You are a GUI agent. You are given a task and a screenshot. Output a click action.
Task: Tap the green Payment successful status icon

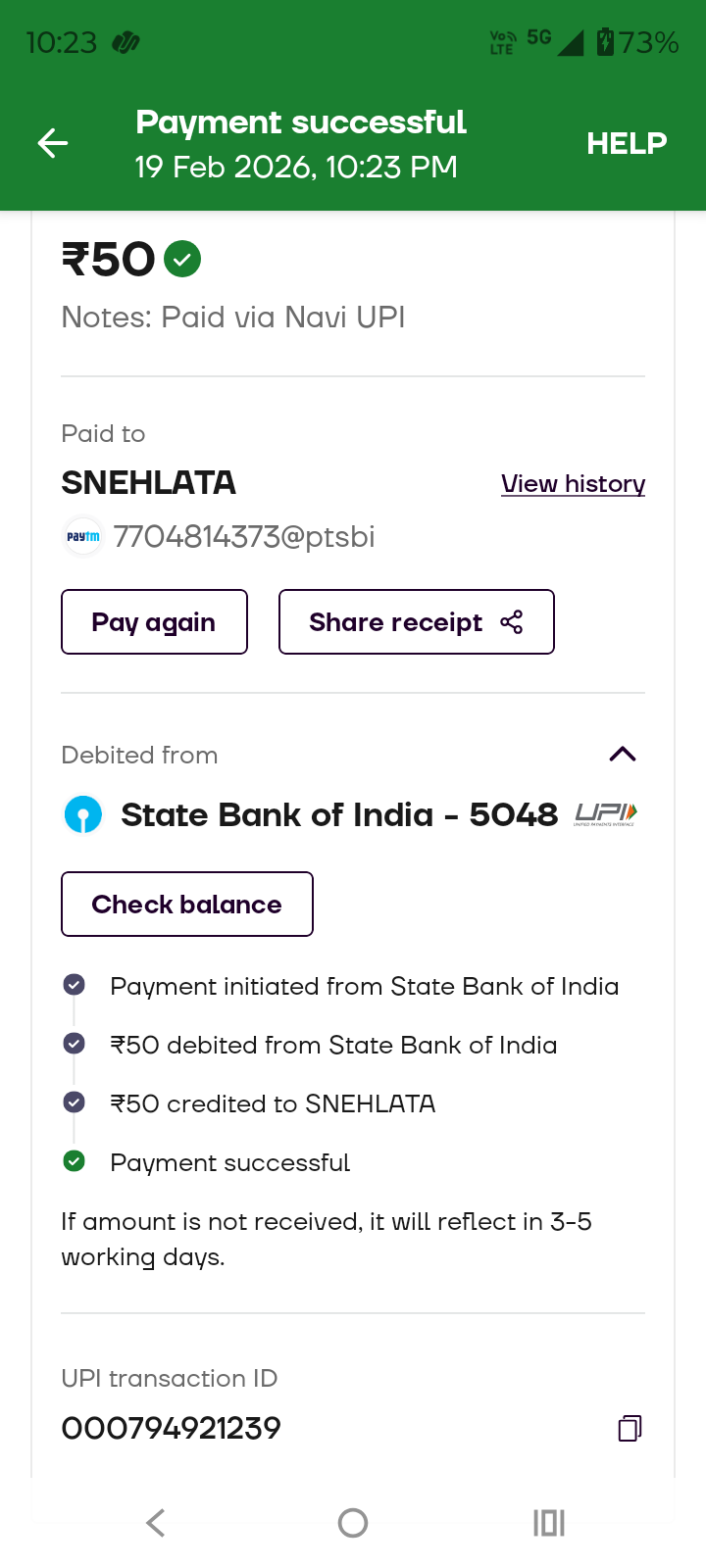74,1161
